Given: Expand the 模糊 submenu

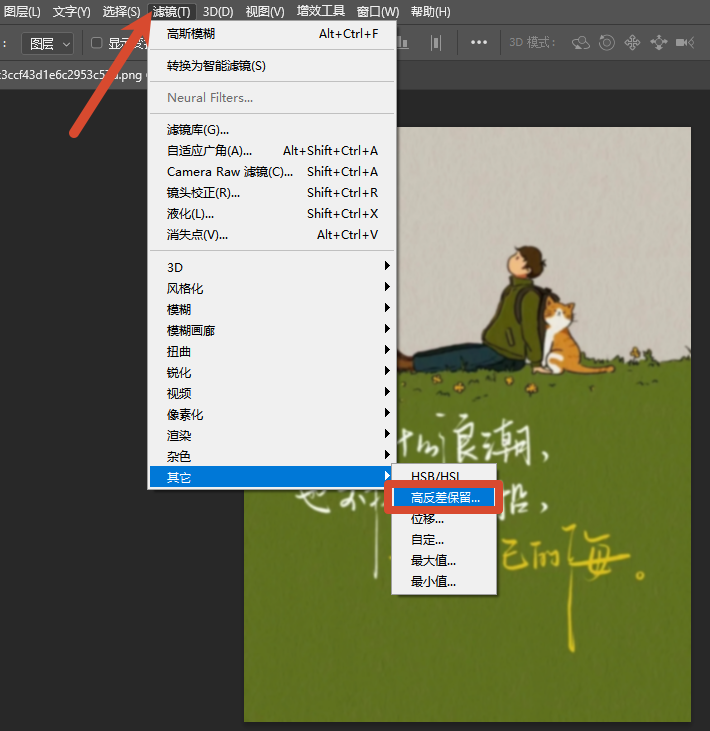Looking at the screenshot, I should tap(272, 309).
